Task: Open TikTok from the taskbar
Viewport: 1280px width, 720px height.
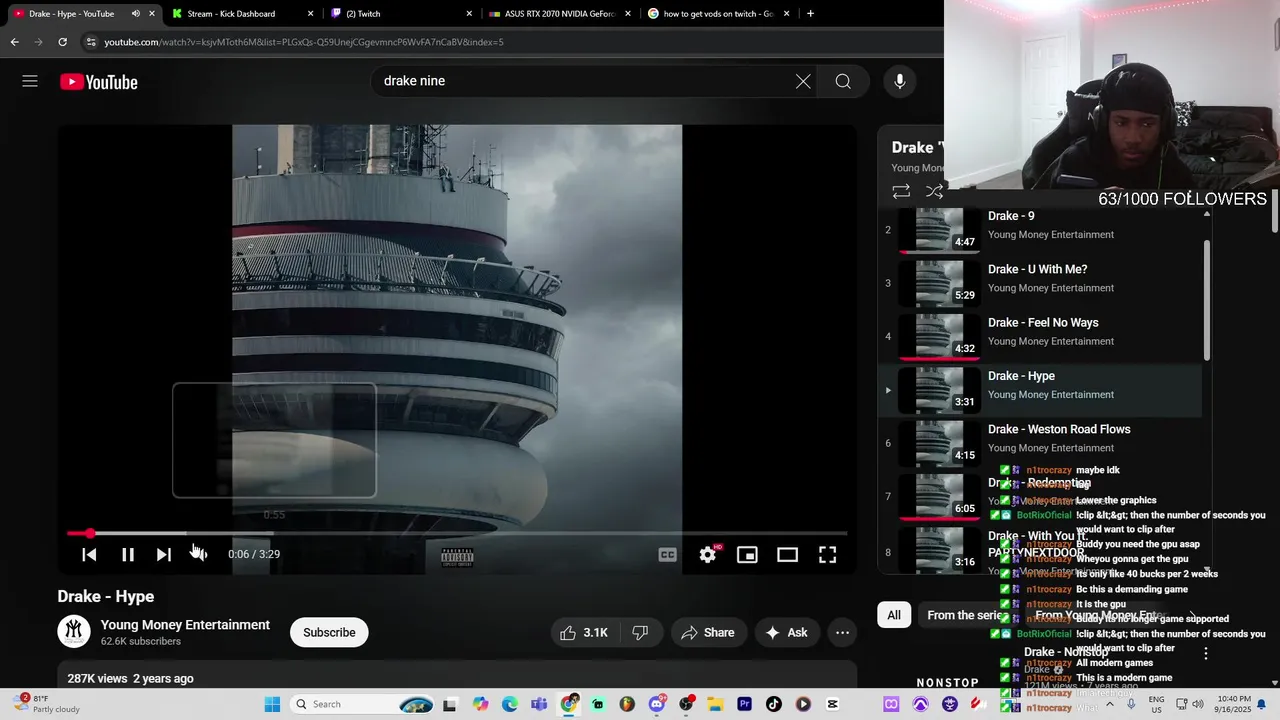Action: [774, 704]
